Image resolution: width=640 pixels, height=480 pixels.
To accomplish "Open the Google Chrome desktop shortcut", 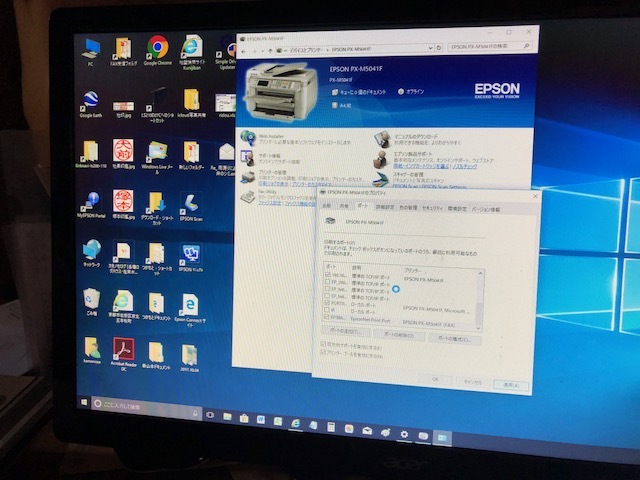I will (x=158, y=51).
